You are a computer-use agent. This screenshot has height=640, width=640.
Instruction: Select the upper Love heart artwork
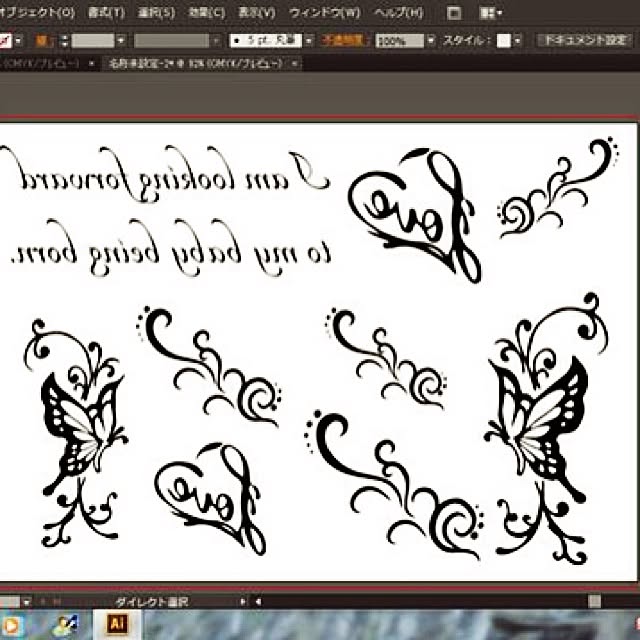point(415,215)
